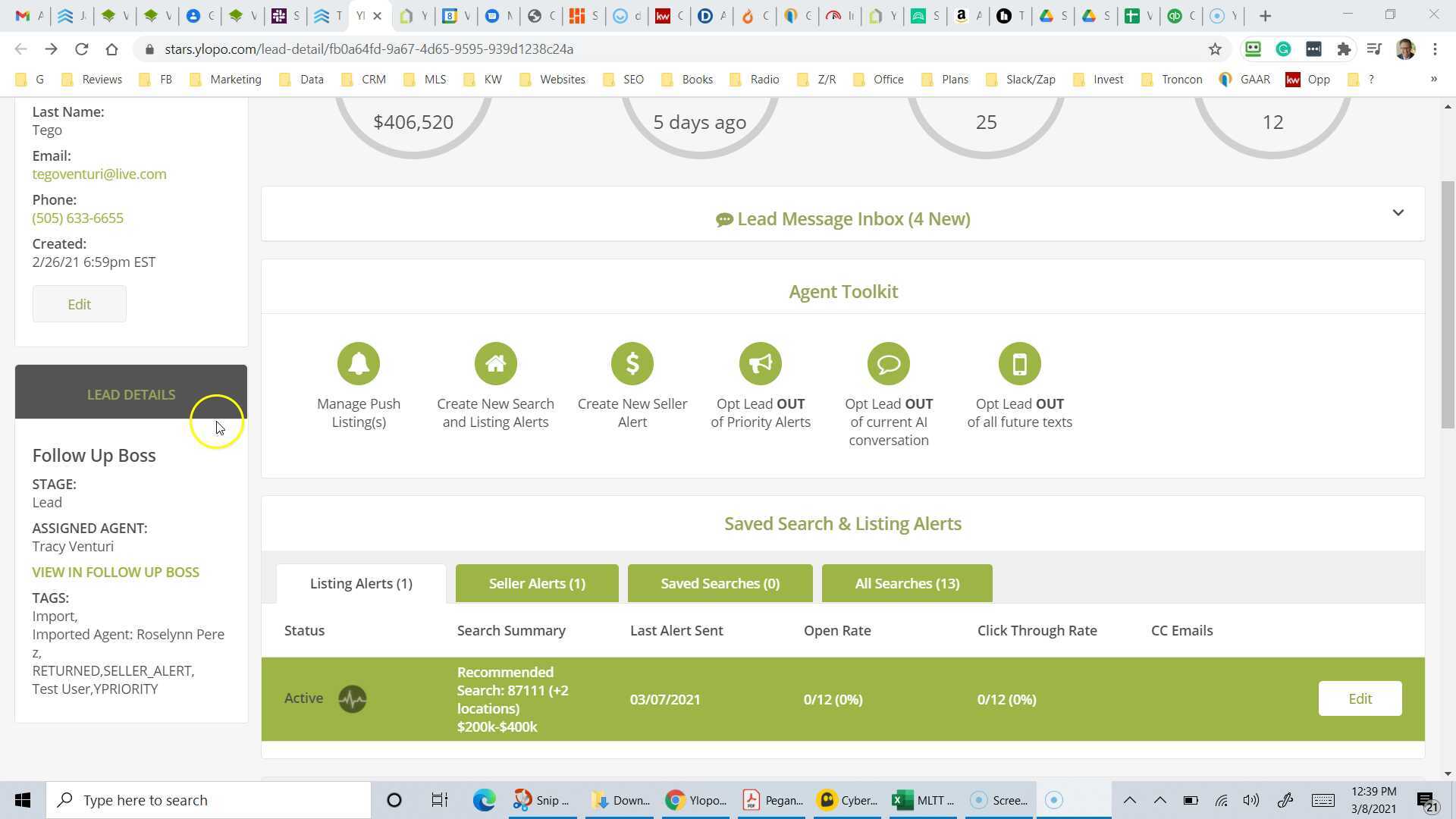
Task: Click the Manage Push Listings bell icon
Action: (359, 363)
